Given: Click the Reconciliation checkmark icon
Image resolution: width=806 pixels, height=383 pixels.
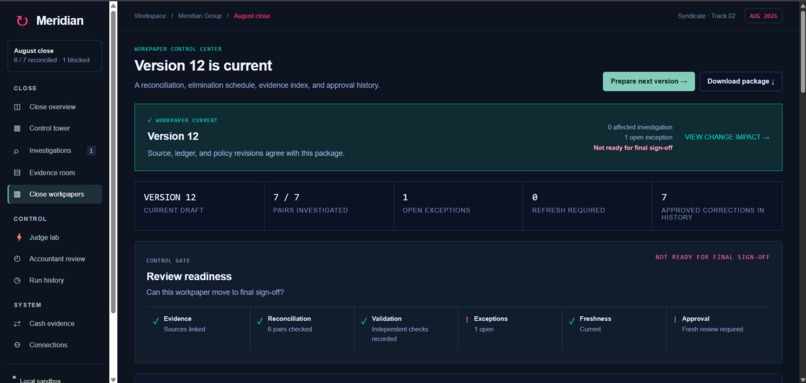Looking at the screenshot, I should (260, 321).
